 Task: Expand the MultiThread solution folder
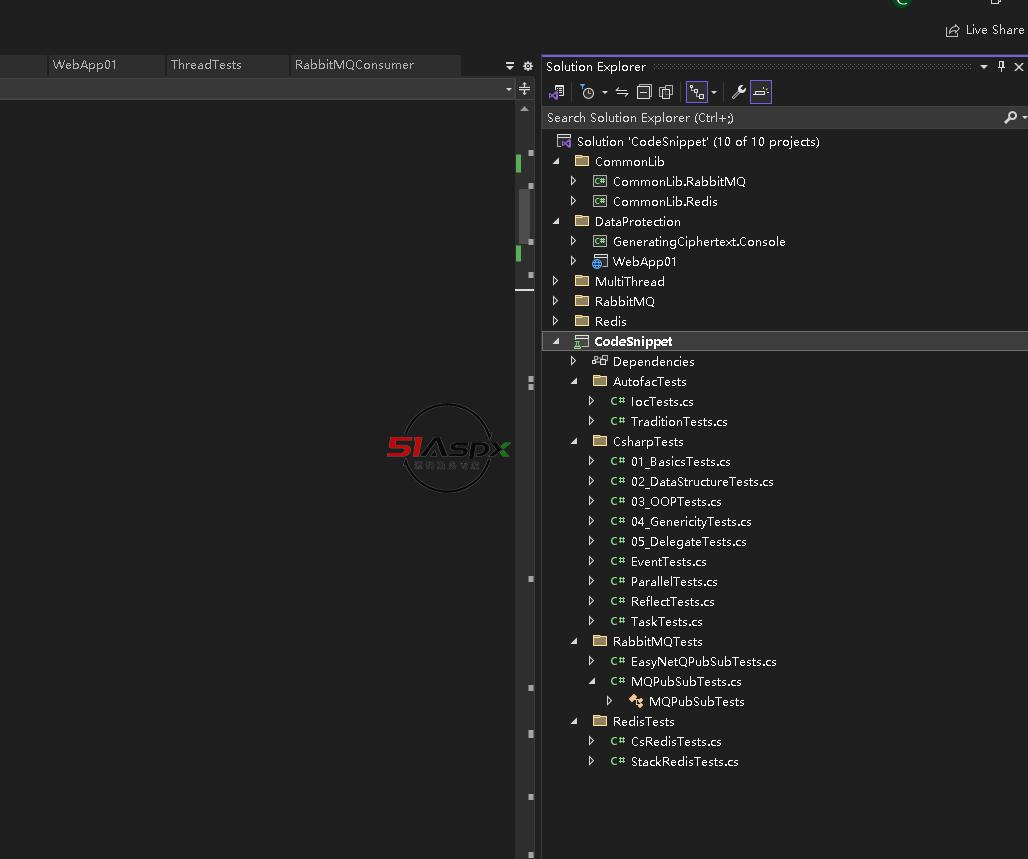tap(556, 282)
